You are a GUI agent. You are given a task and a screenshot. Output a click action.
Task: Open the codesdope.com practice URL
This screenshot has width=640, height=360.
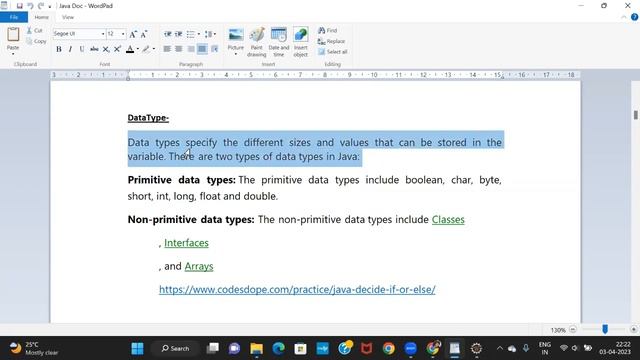tap(297, 289)
